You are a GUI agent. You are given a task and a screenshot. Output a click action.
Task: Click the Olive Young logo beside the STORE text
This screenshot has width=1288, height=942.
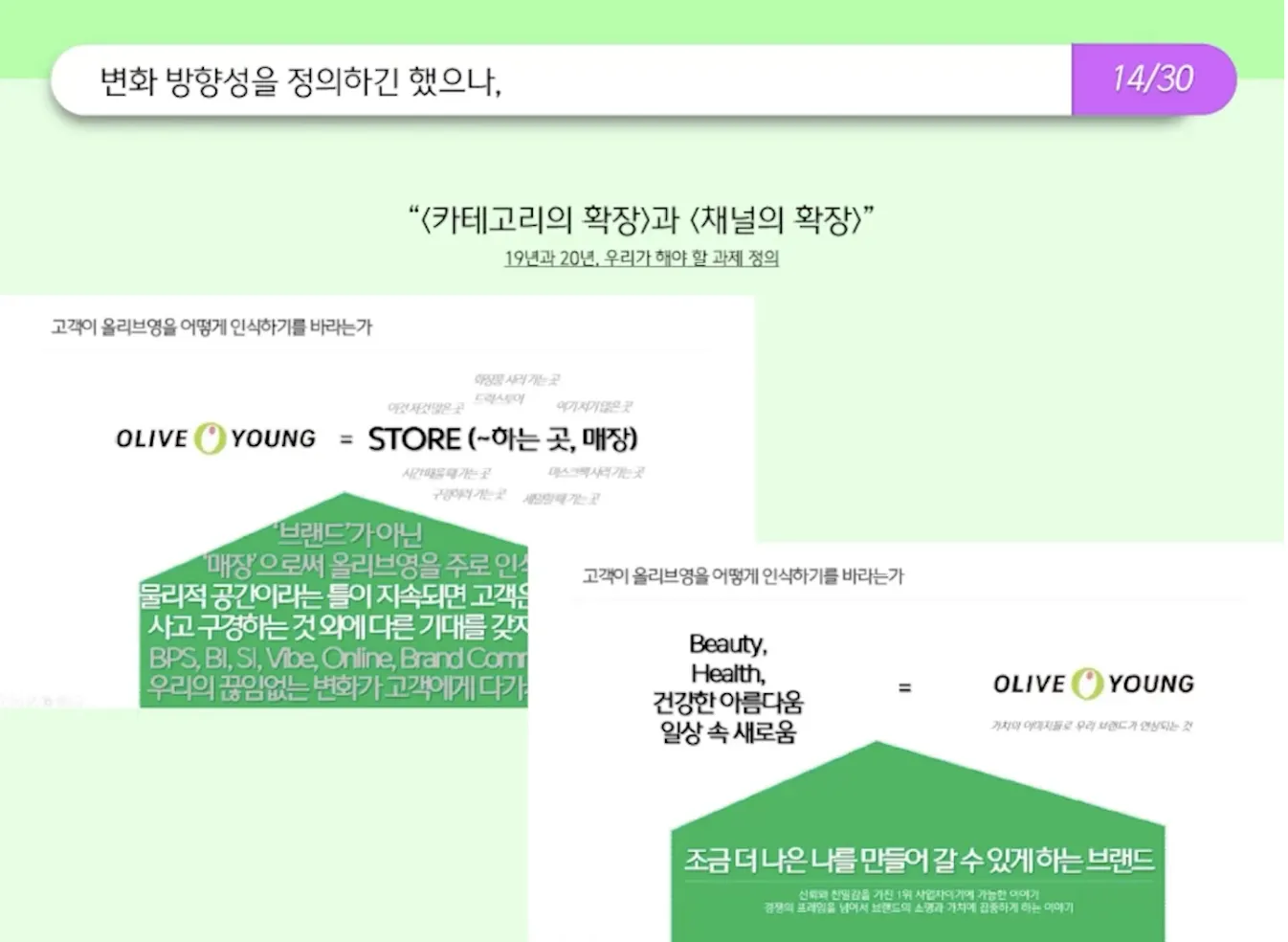[215, 438]
